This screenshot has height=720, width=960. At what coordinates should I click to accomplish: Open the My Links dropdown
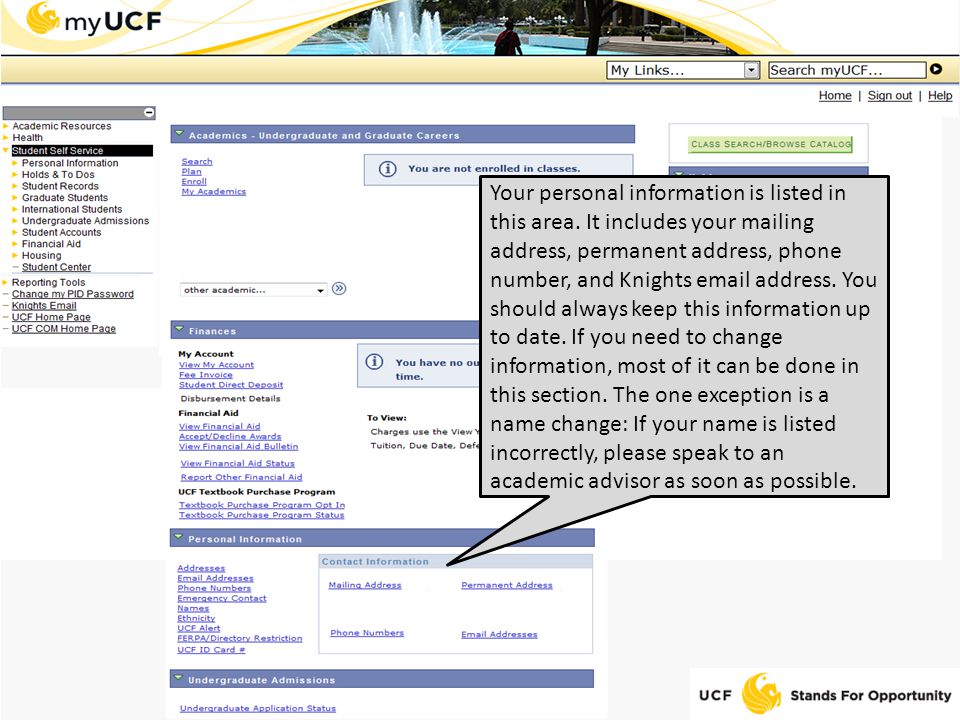(x=683, y=70)
